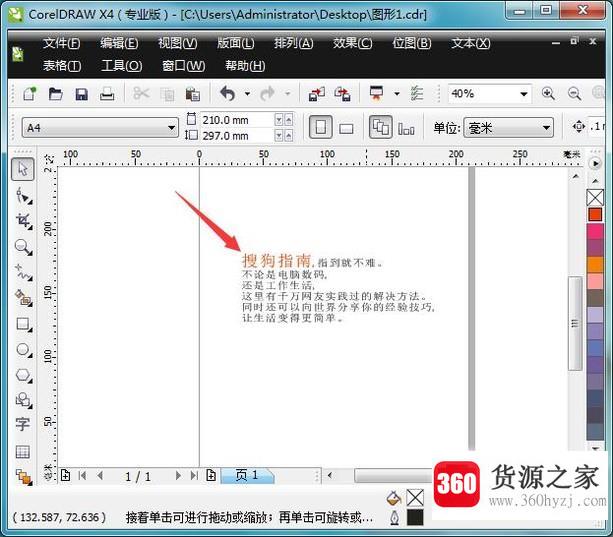Select the Basic Shapes tool
This screenshot has height=537, width=613.
[23, 400]
